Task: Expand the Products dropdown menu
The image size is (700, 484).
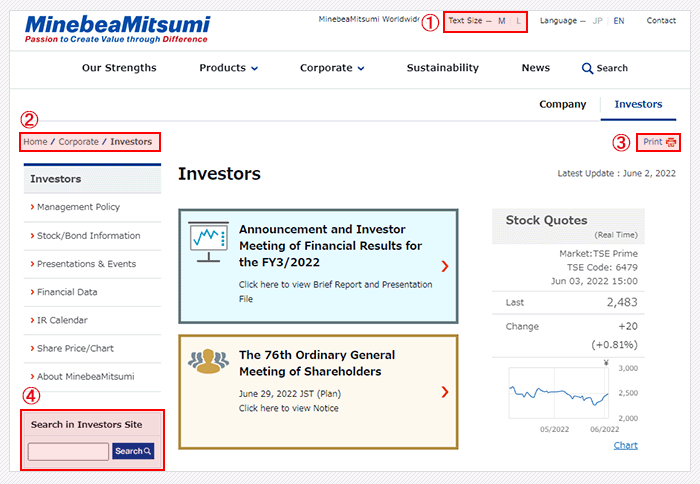Action: click(228, 68)
